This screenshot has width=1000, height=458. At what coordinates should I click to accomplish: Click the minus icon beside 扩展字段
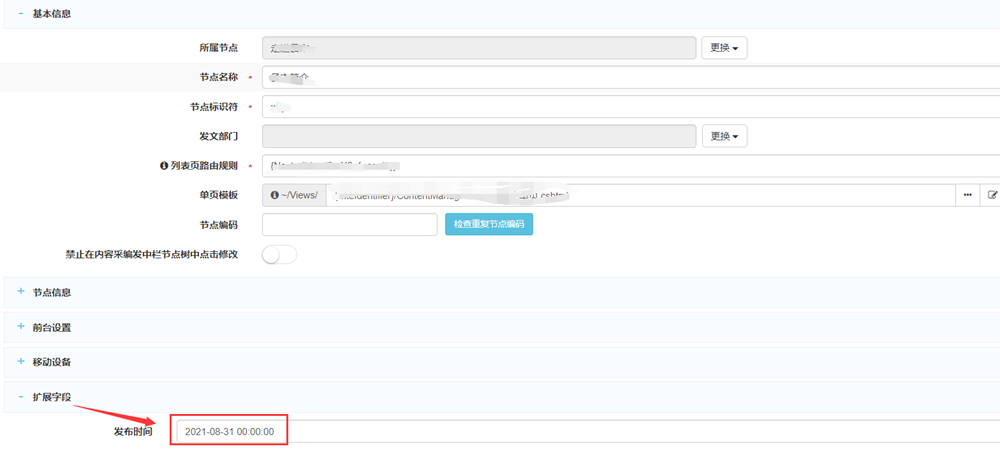20,397
